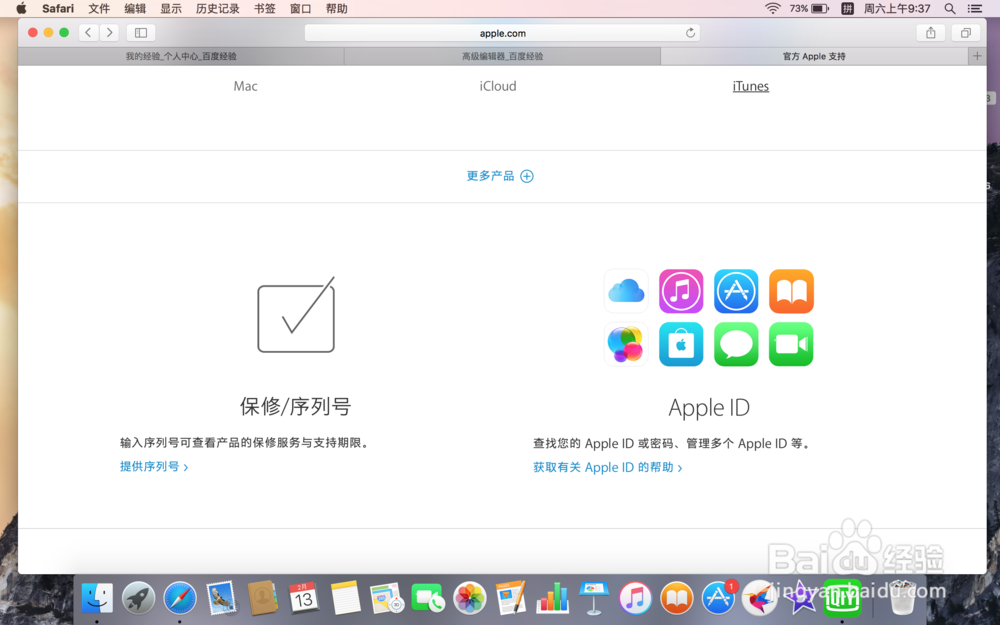
Task: Open the 帮助 menu
Action: coord(337,8)
